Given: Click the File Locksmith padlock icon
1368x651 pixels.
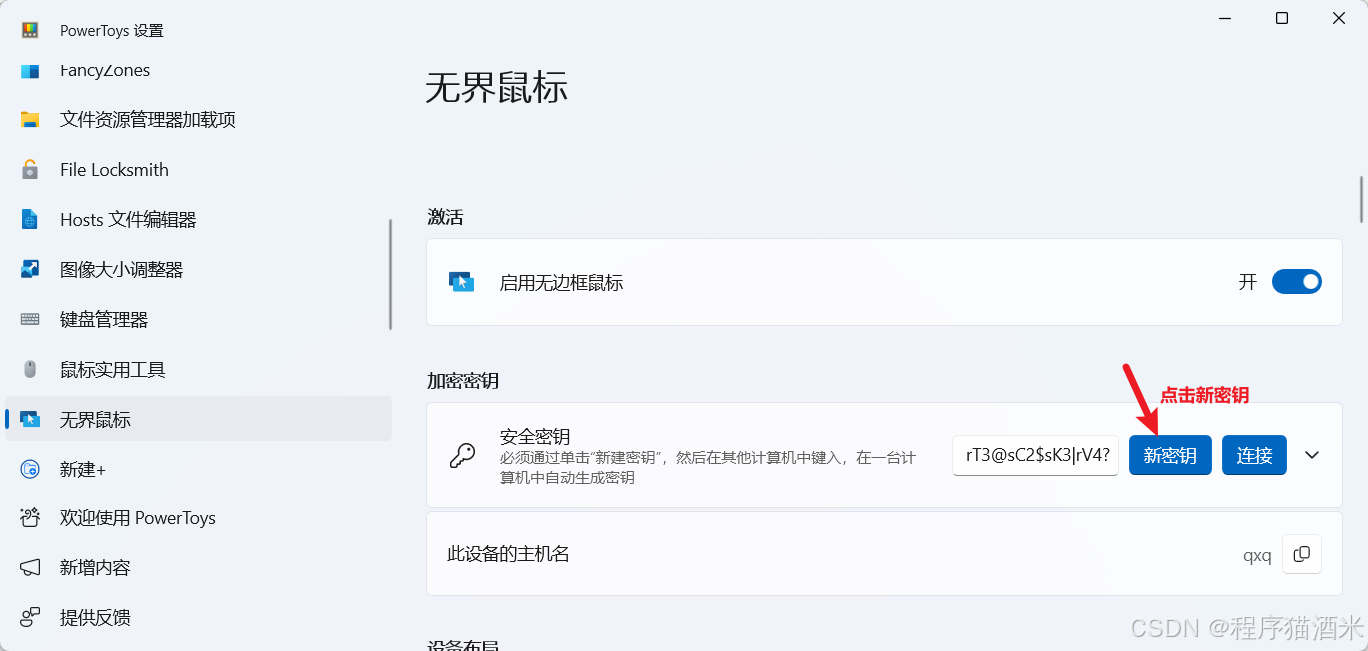Looking at the screenshot, I should (x=30, y=170).
